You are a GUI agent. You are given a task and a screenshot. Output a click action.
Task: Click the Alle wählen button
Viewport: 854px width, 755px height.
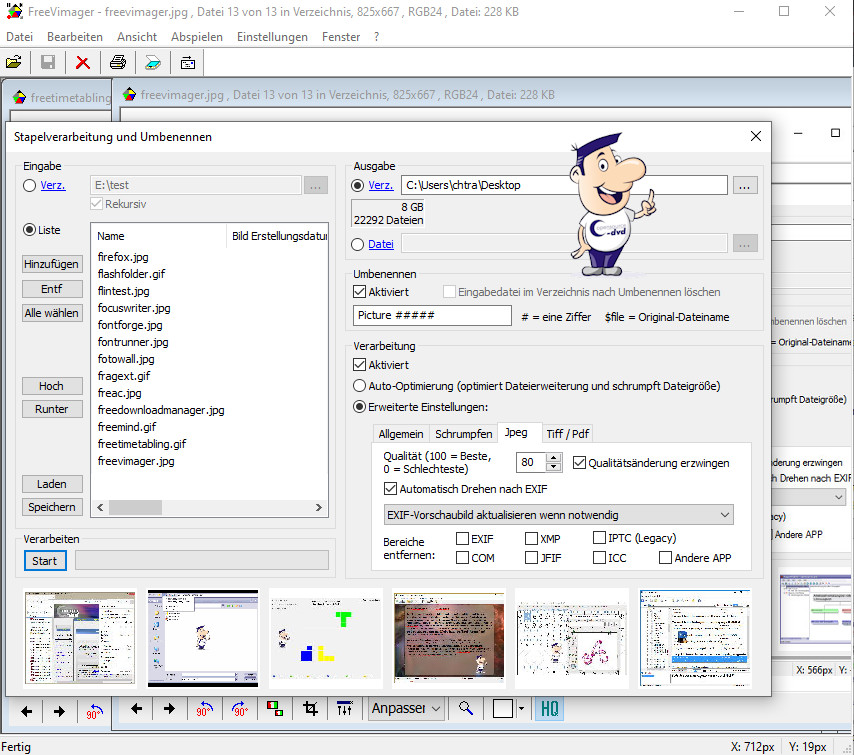click(52, 313)
